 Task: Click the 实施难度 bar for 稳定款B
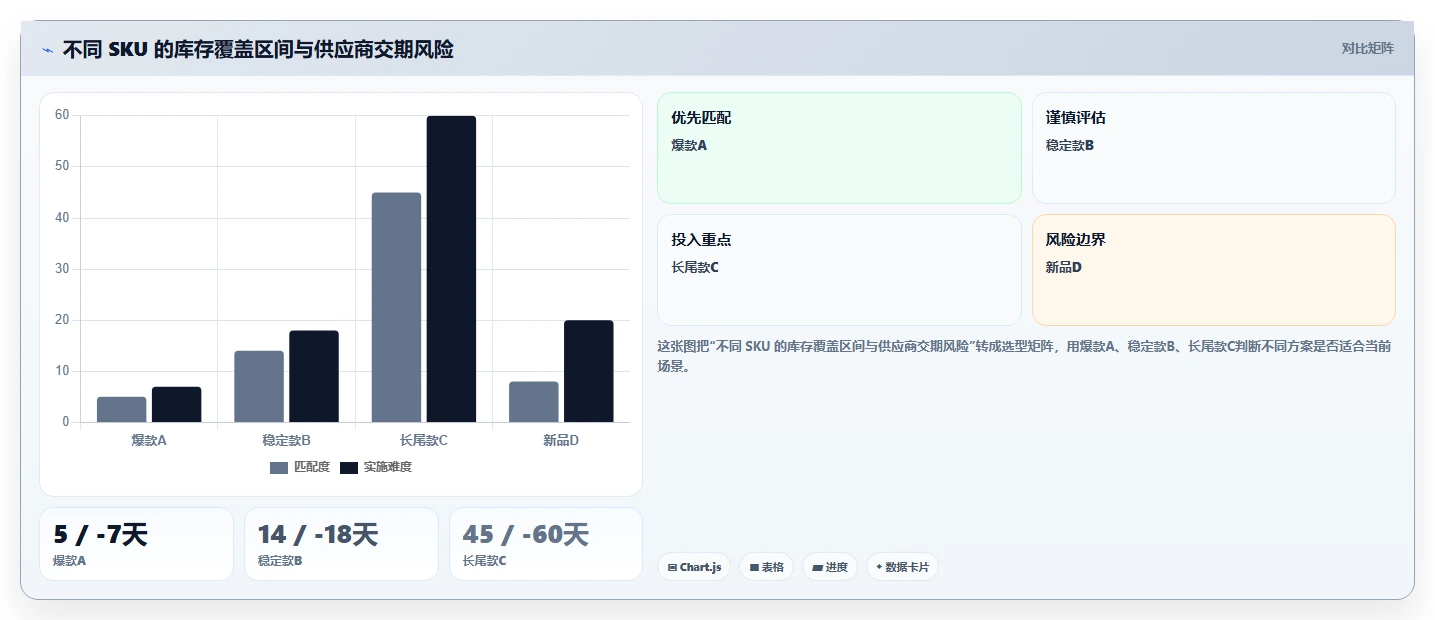click(x=314, y=376)
